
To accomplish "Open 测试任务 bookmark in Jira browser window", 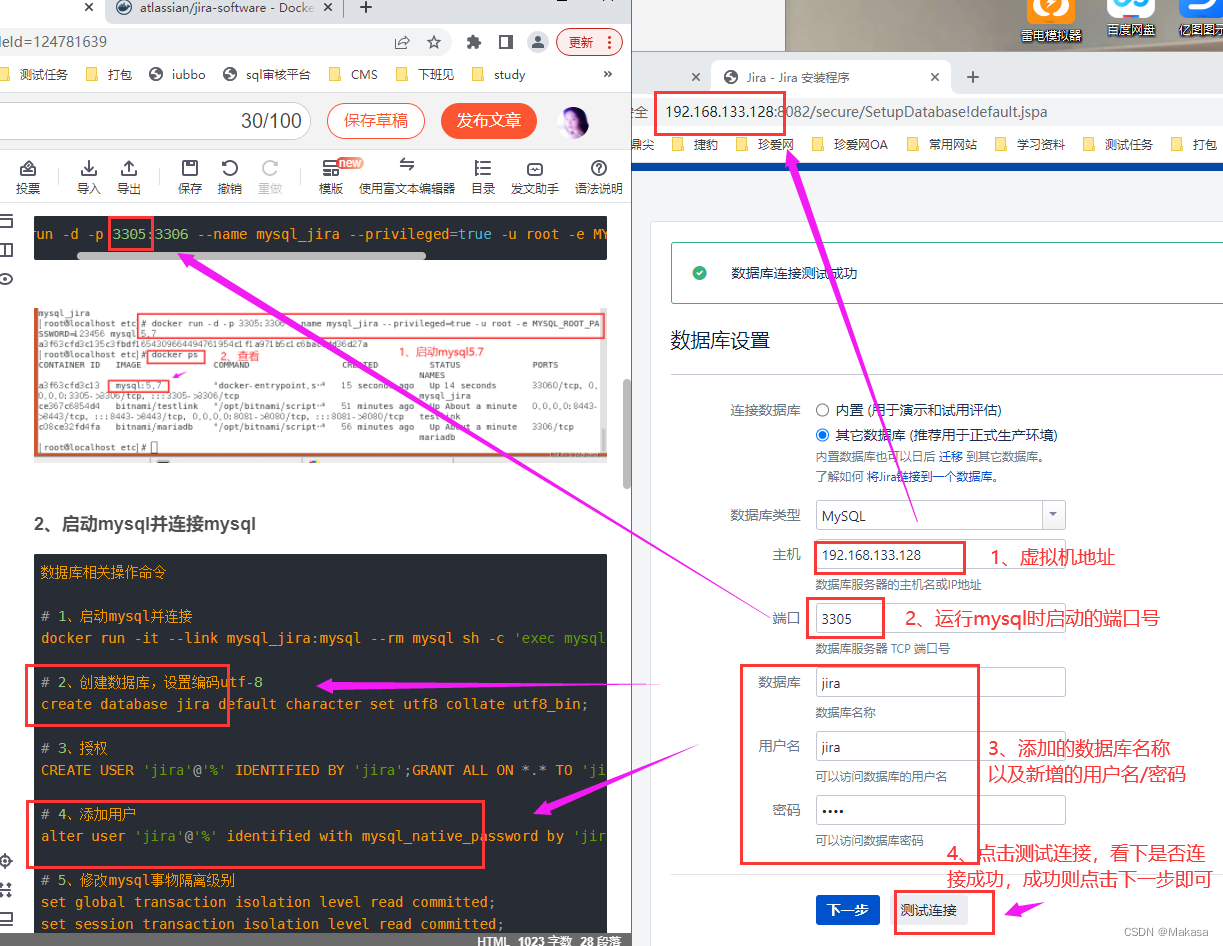I will point(1118,144).
